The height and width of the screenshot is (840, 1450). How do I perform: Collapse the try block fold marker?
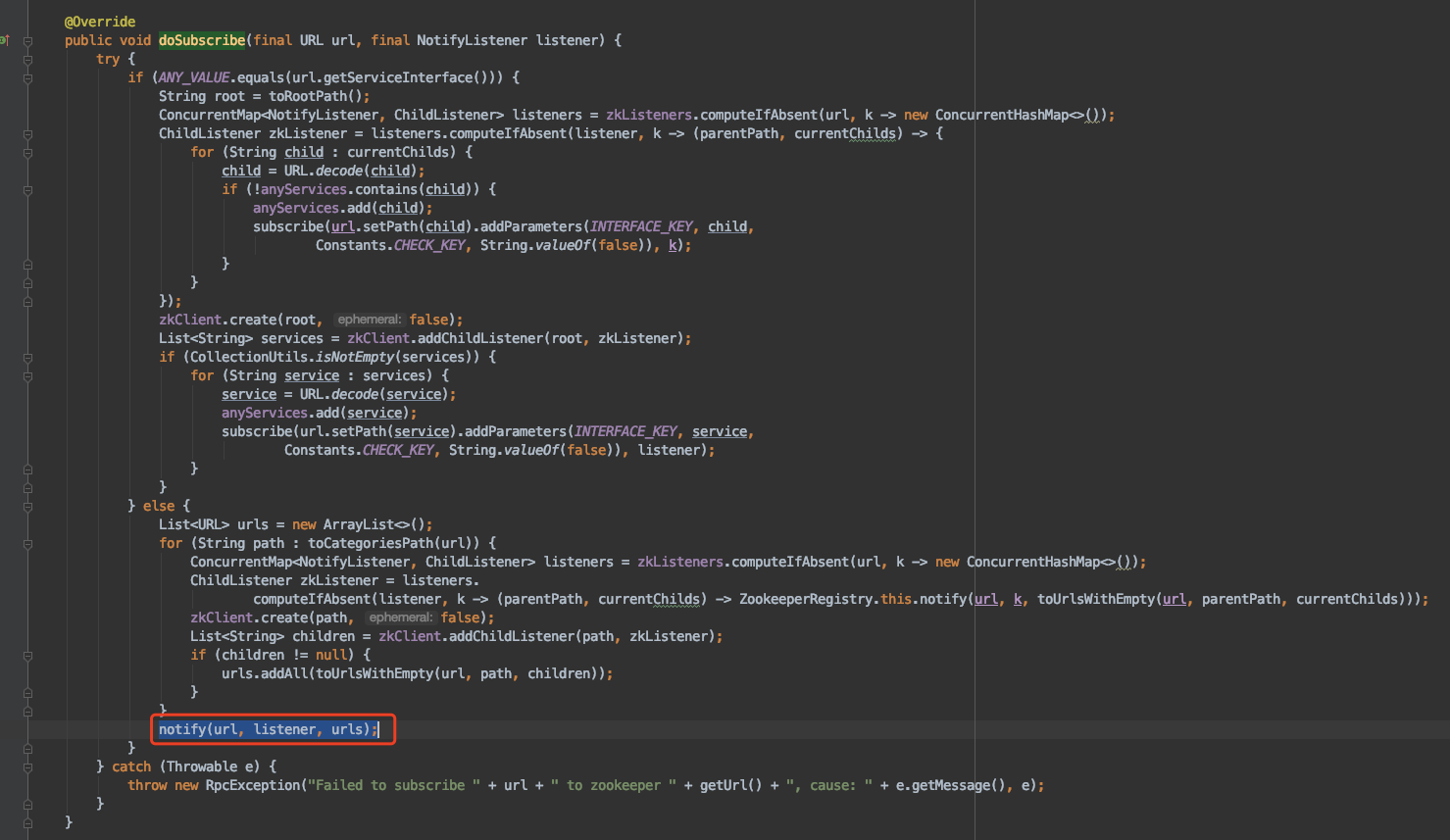(x=27, y=60)
